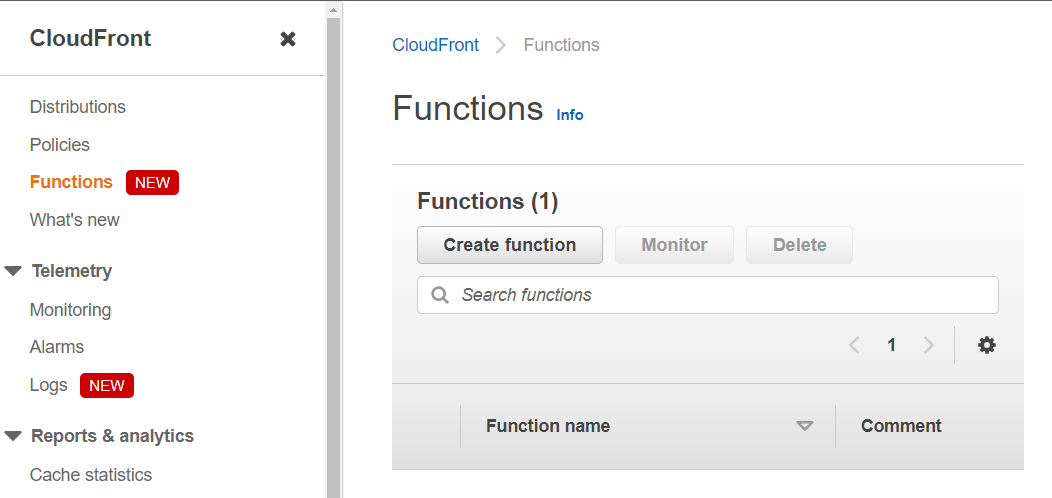
Task: Select page number 1
Action: [891, 345]
